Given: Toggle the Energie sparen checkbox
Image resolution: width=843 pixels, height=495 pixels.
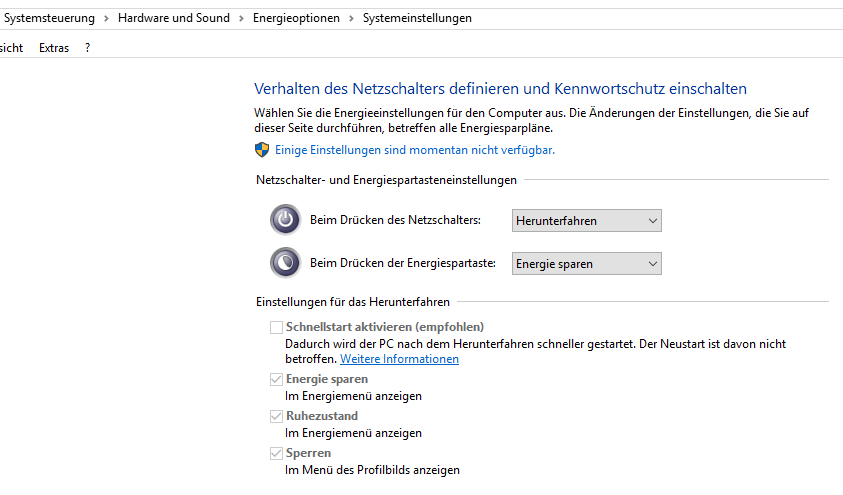Looking at the screenshot, I should click(276, 380).
